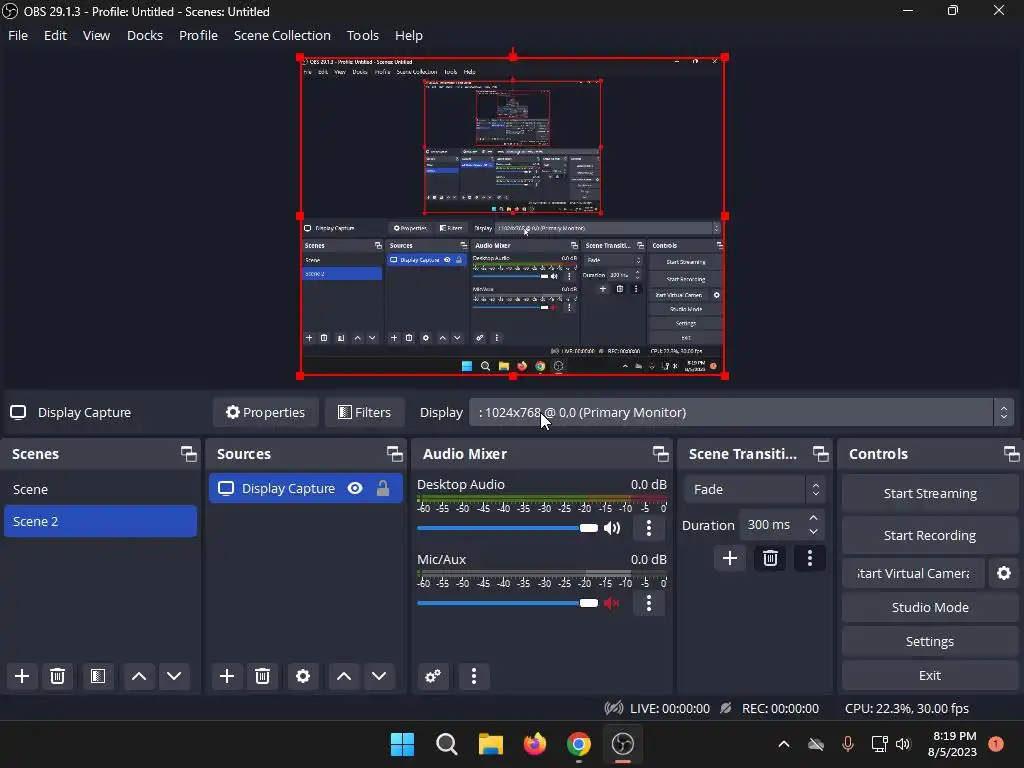This screenshot has width=1024, height=768.
Task: Click Start Recording button
Action: pos(930,535)
